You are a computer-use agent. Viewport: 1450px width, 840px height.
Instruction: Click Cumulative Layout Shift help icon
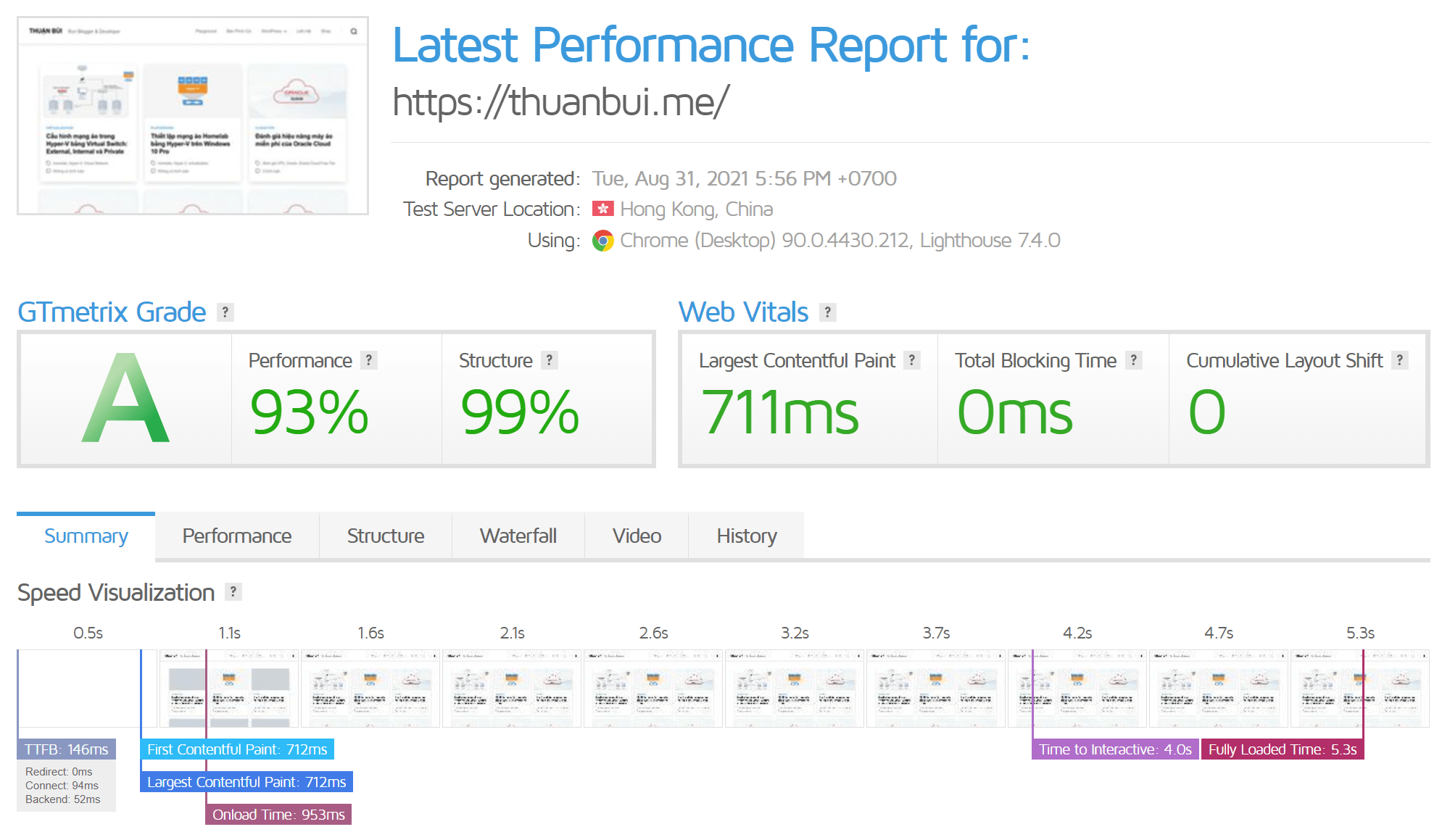click(1399, 360)
